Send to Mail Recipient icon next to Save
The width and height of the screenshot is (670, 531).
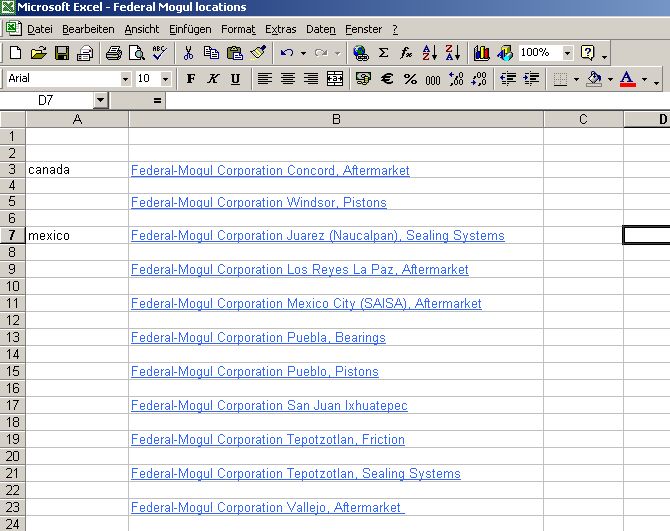85,53
